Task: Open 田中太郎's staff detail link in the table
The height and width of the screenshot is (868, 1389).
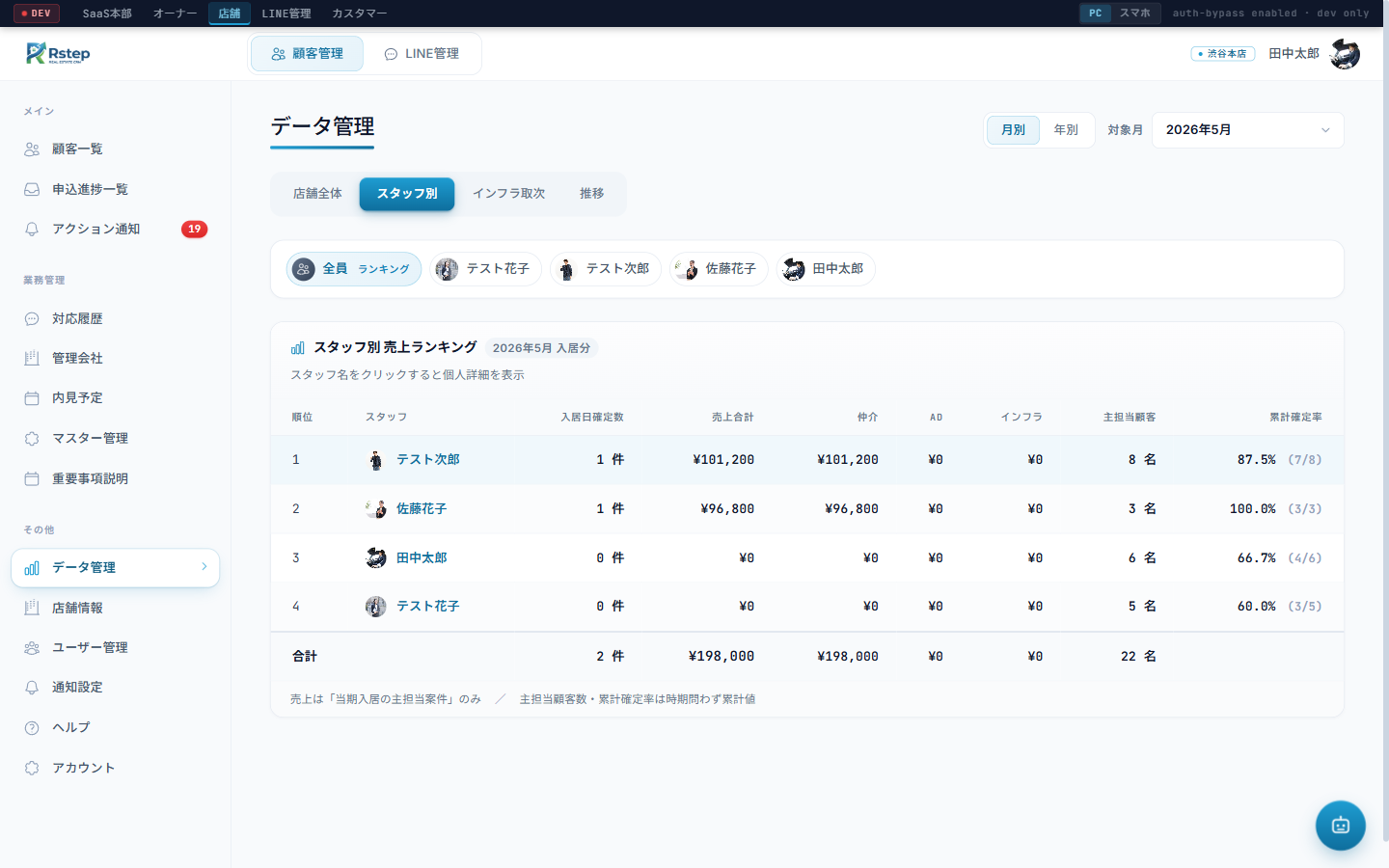Action: 422,558
